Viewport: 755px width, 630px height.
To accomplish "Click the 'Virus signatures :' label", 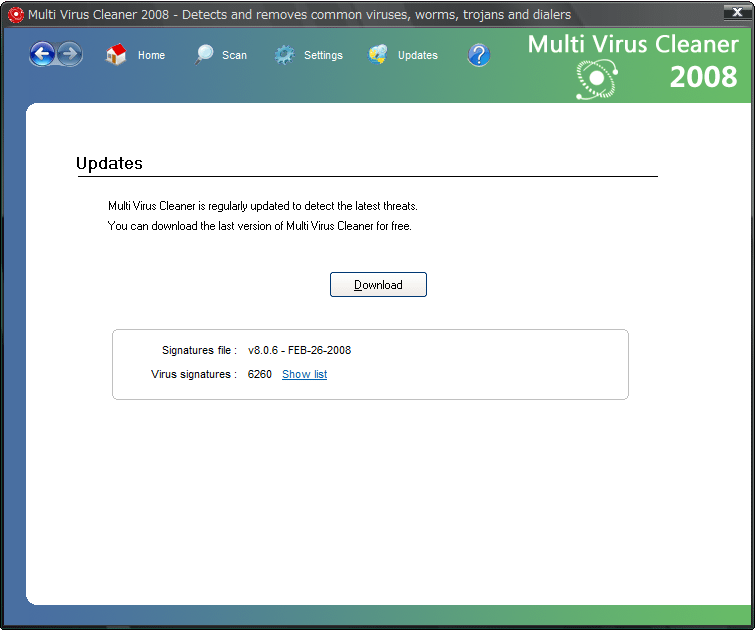I will pyautogui.click(x=194, y=374).
